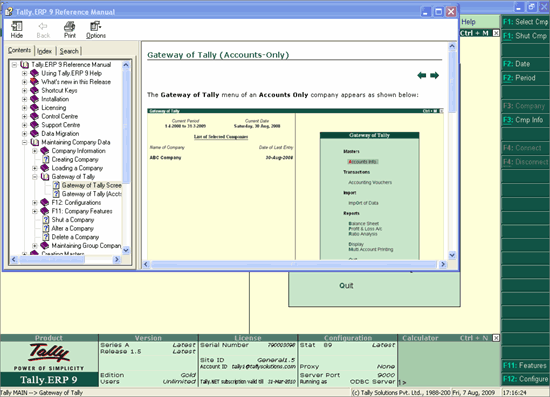Click F1: Select Cmp button

coord(525,22)
